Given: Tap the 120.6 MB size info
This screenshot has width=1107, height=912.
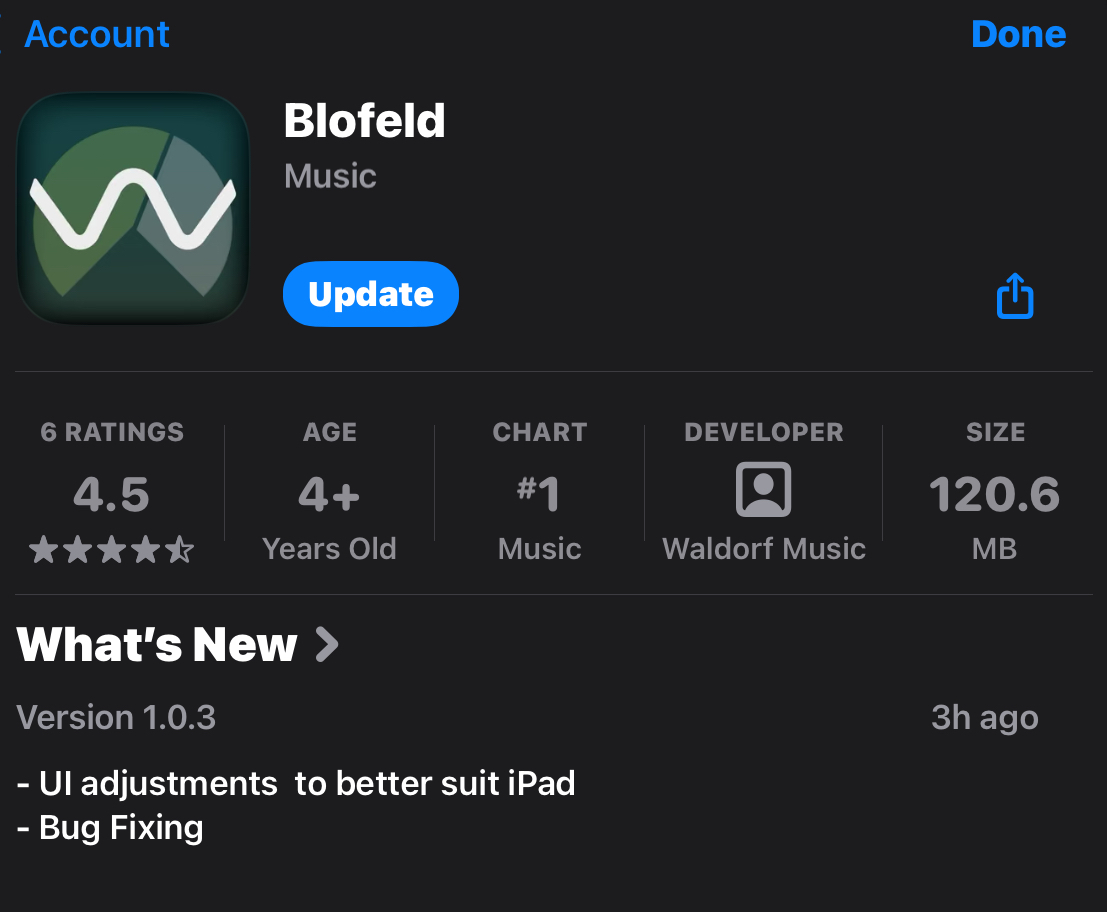Looking at the screenshot, I should coord(994,494).
